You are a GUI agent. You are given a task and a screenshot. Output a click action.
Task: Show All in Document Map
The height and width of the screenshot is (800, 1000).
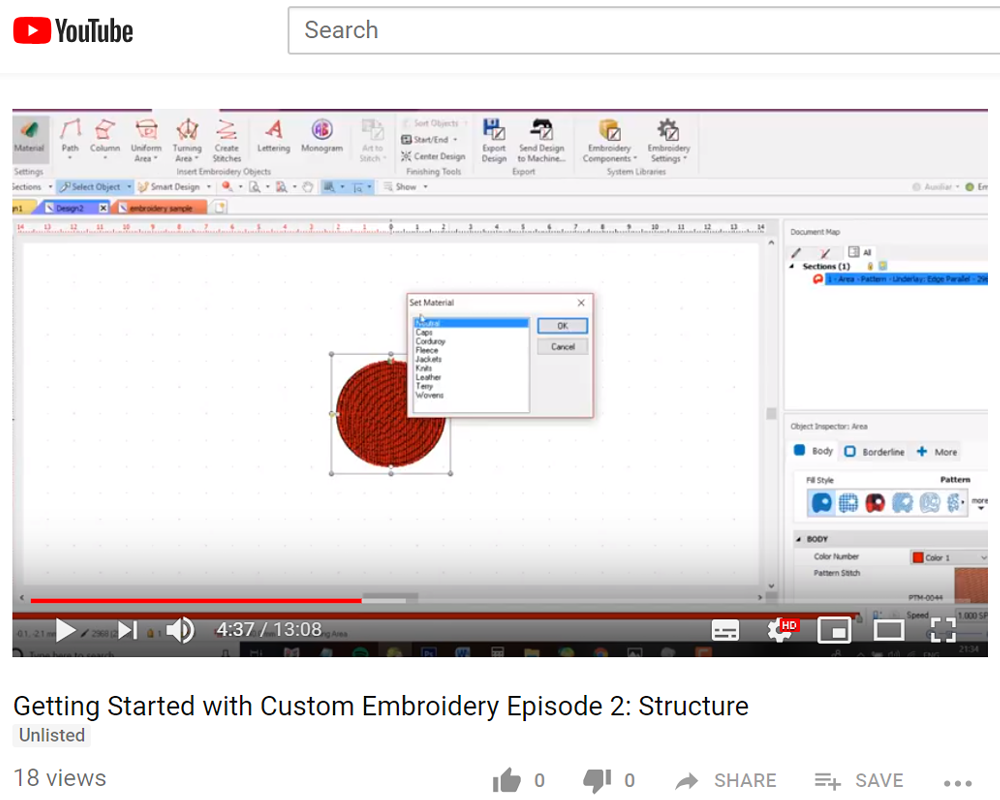click(x=860, y=252)
